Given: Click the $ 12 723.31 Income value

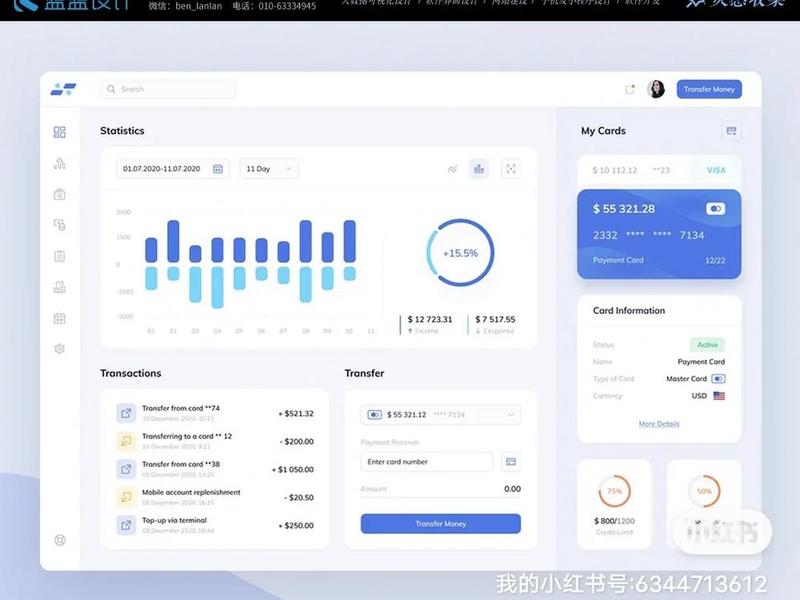Looking at the screenshot, I should pos(430,319).
